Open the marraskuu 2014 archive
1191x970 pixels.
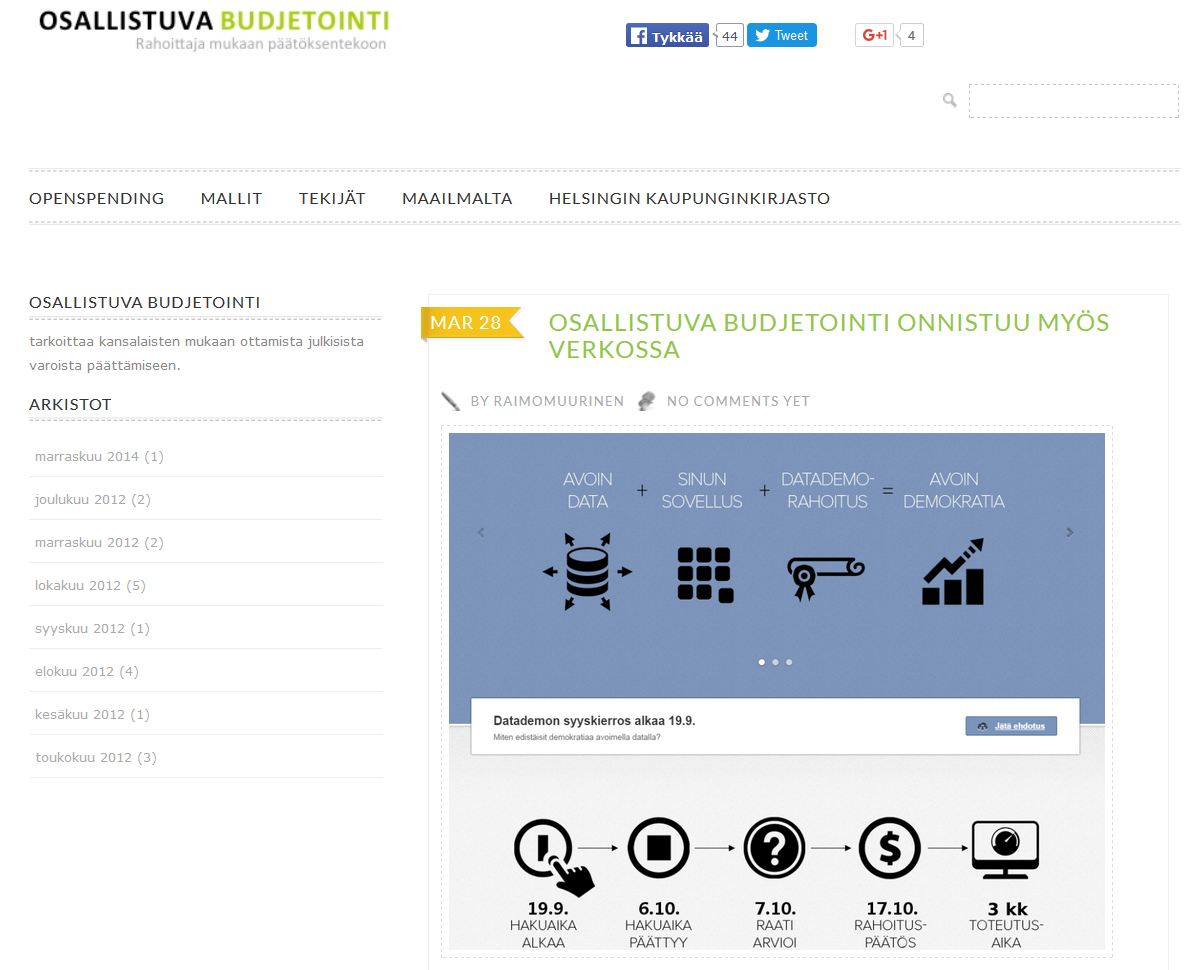pos(99,457)
